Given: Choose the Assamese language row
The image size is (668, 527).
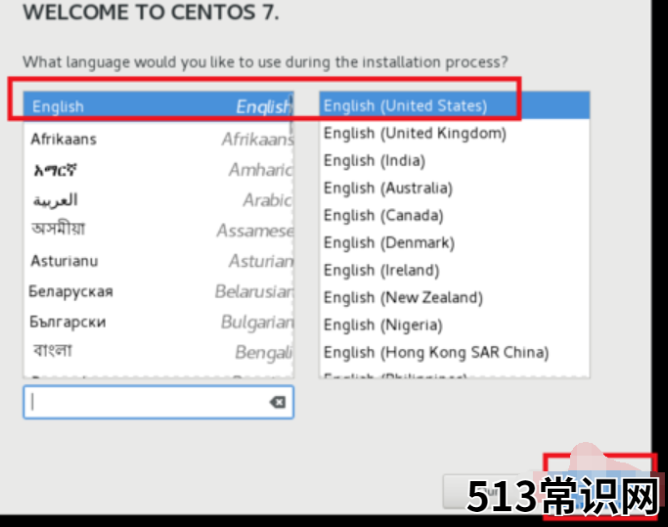Looking at the screenshot, I should 158,230.
